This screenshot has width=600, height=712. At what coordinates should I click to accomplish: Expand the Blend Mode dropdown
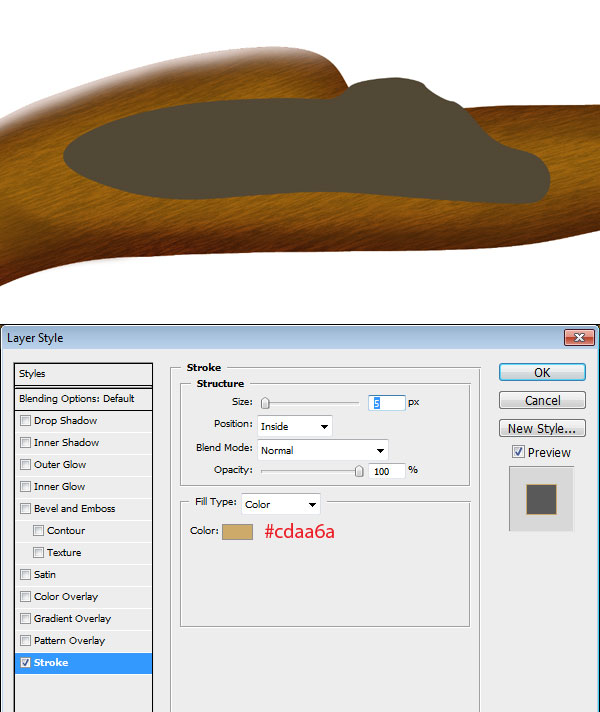[322, 450]
